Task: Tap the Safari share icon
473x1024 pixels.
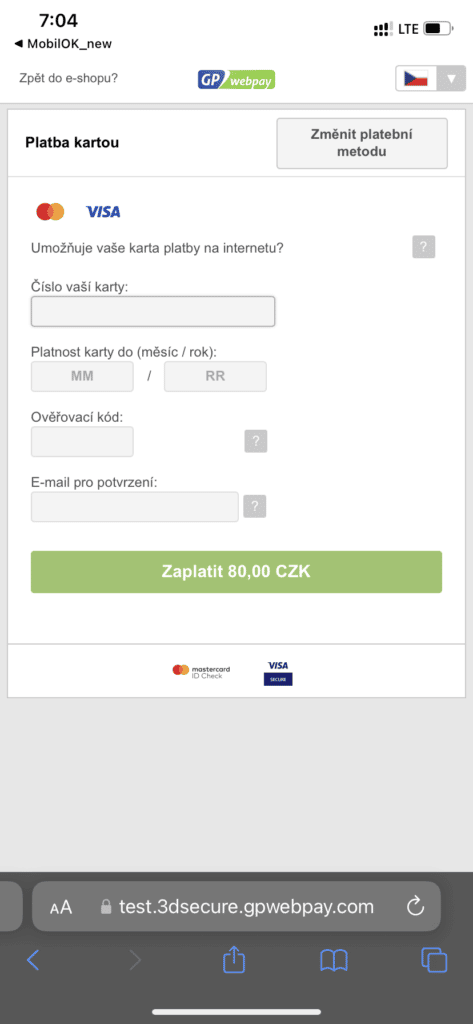Action: [x=234, y=959]
